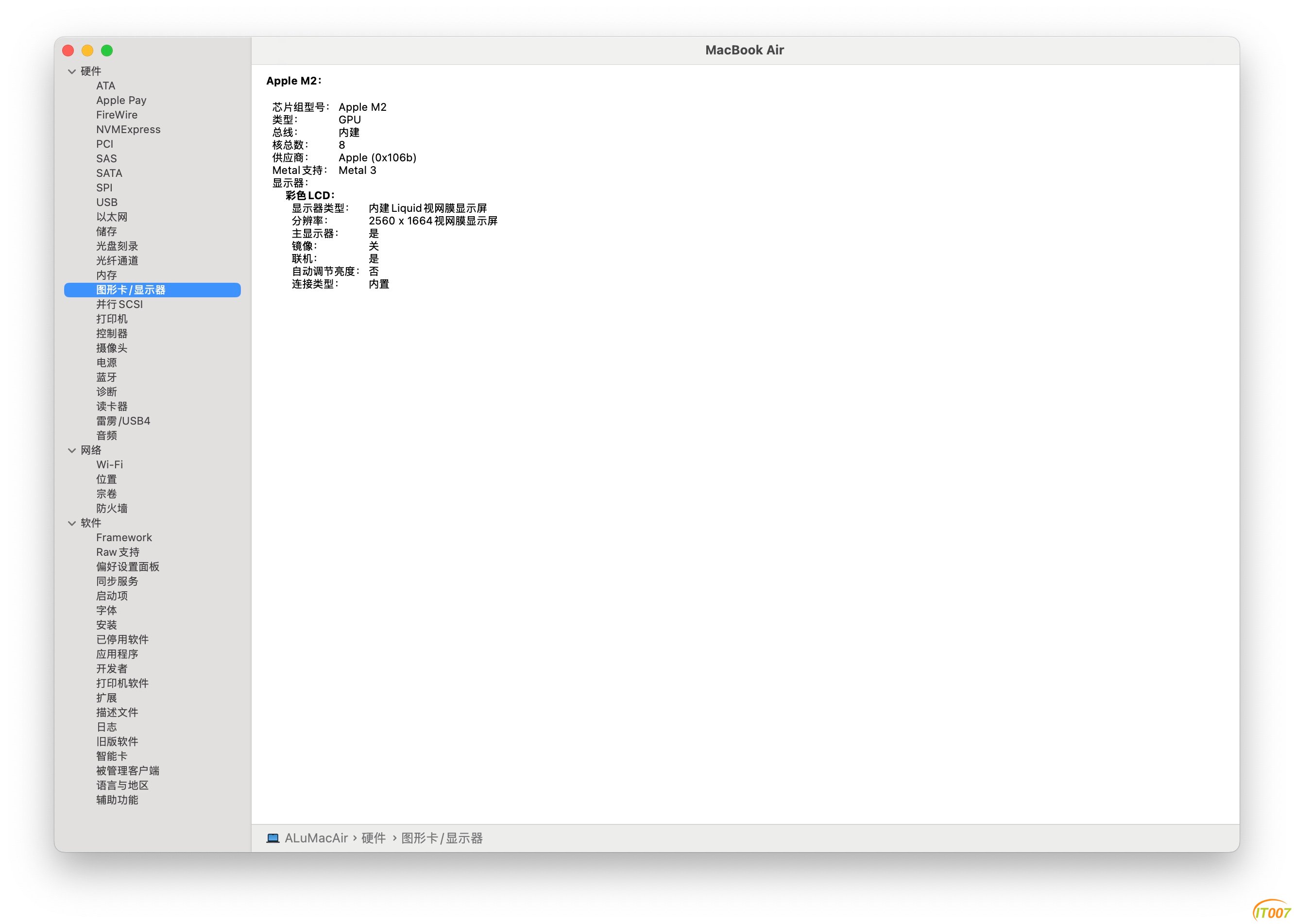Open 旧版软件 entry
This screenshot has width=1294, height=924.
(117, 742)
